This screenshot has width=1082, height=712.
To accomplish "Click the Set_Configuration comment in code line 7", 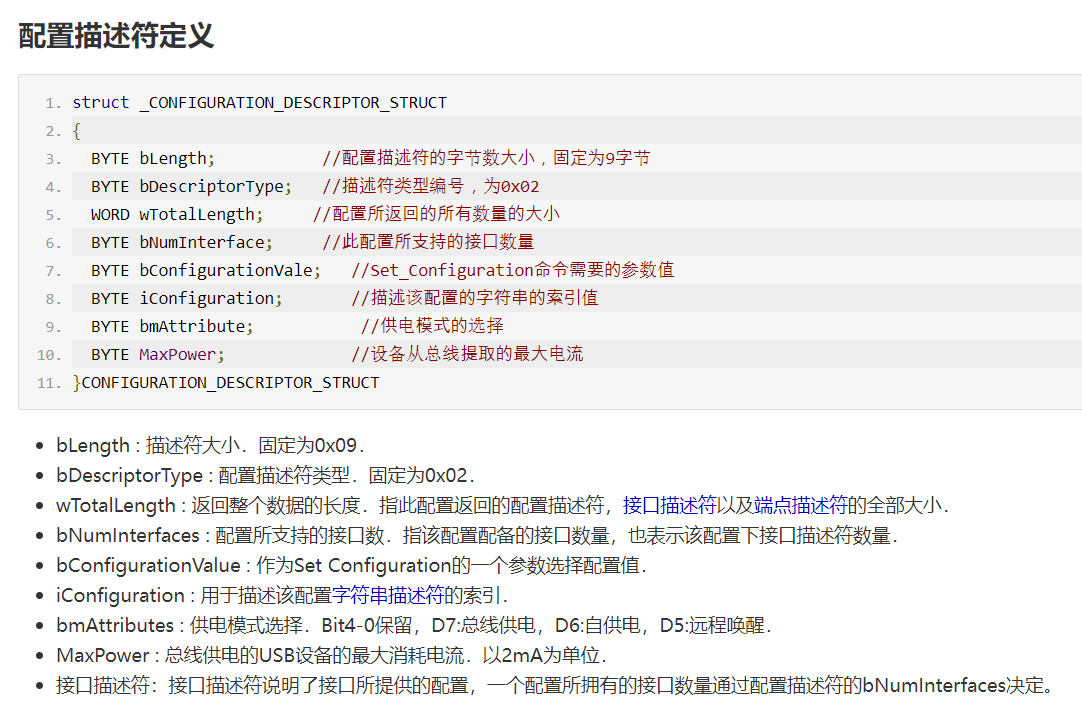I will pyautogui.click(x=512, y=270).
